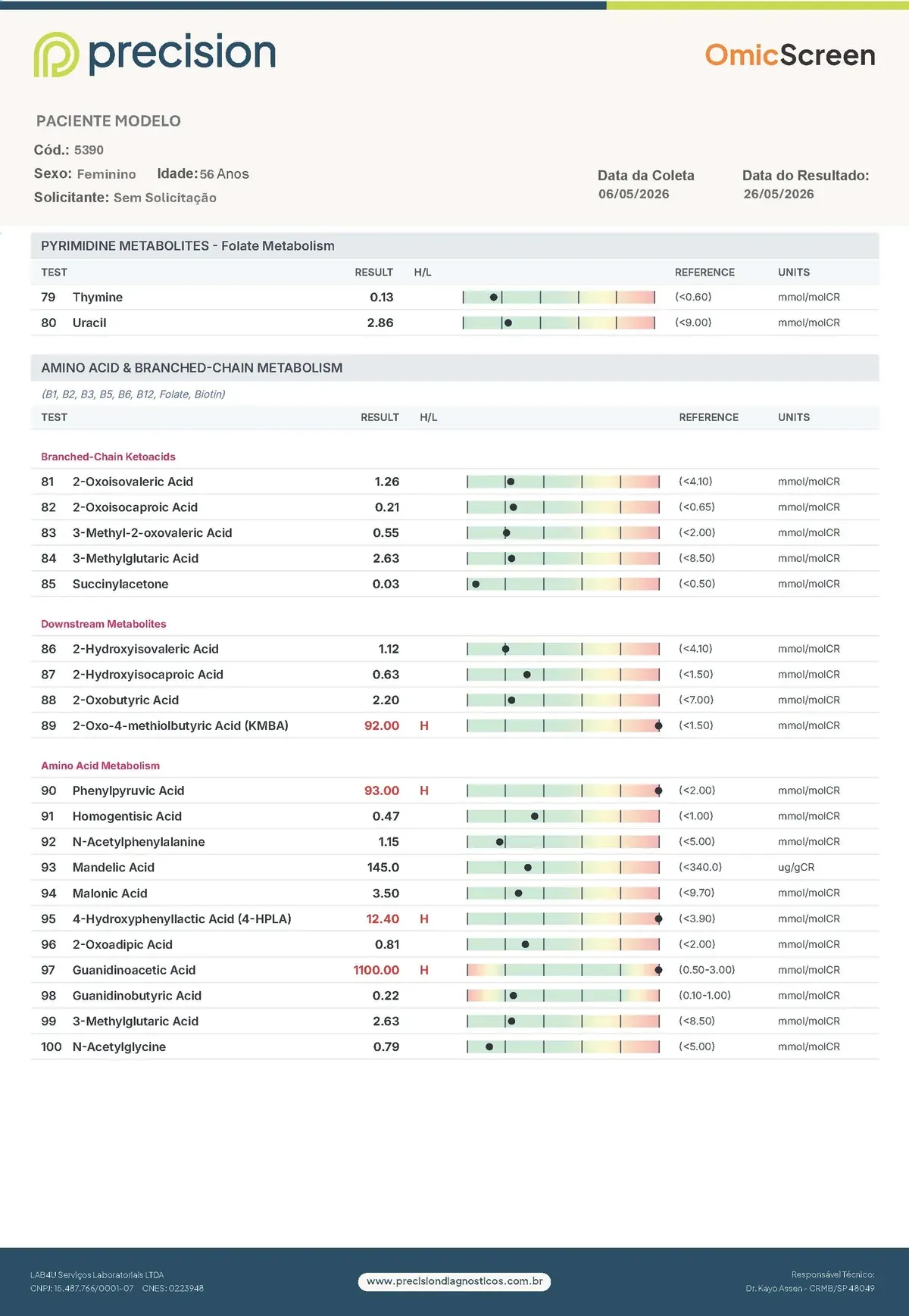Click the H flag on Phenylpyruvic Acid row

tap(424, 791)
